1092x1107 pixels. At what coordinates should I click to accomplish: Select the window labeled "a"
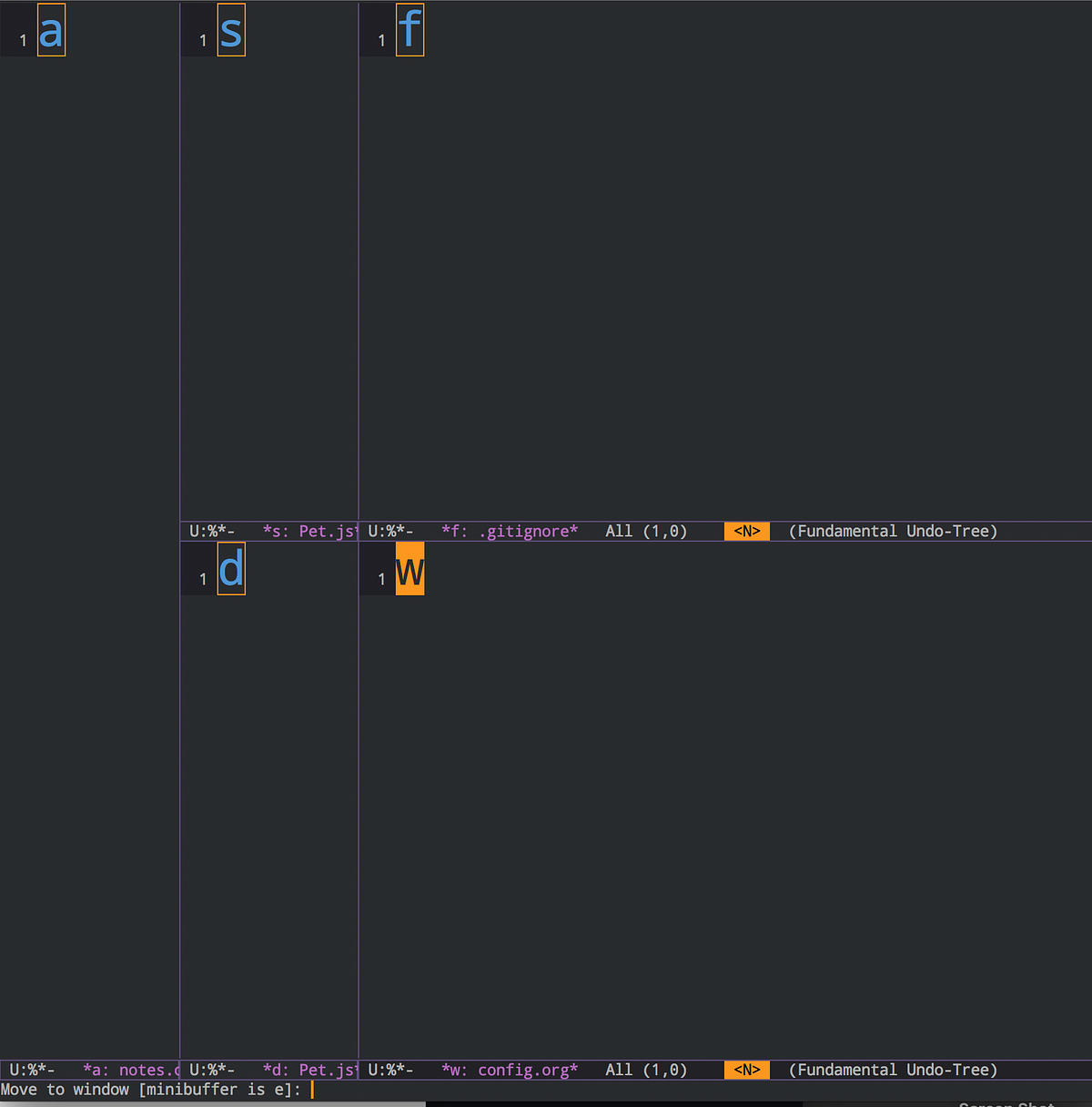[x=51, y=29]
